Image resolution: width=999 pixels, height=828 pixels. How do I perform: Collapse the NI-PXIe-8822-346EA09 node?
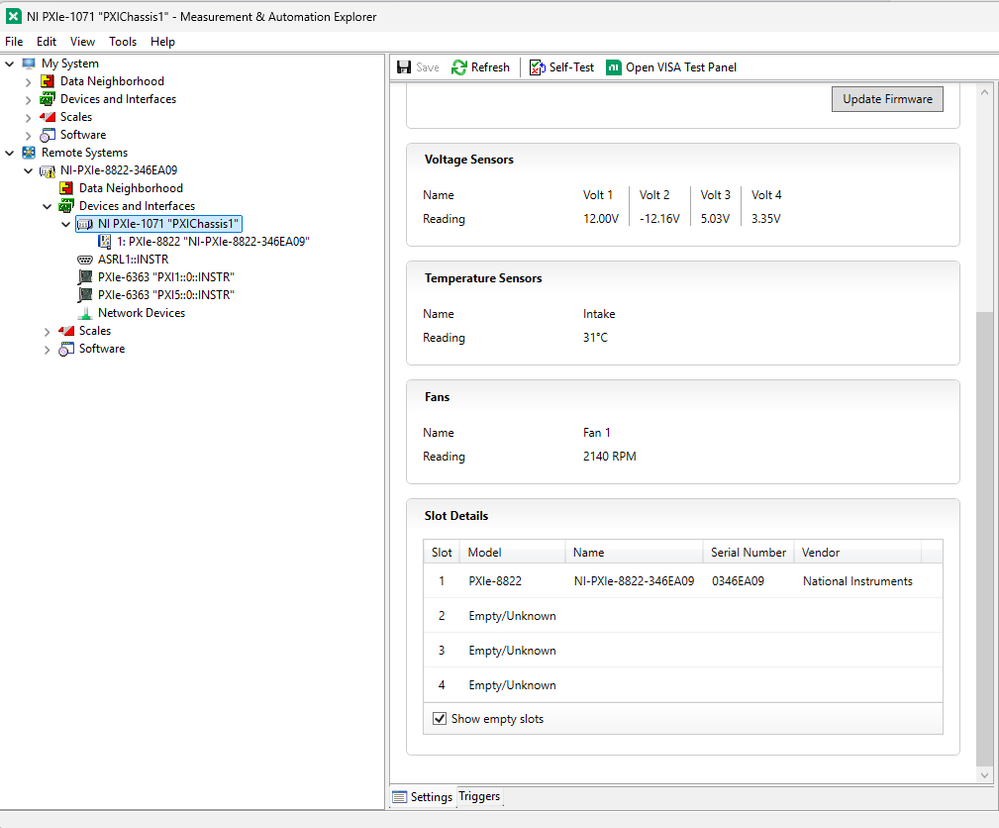tap(28, 171)
